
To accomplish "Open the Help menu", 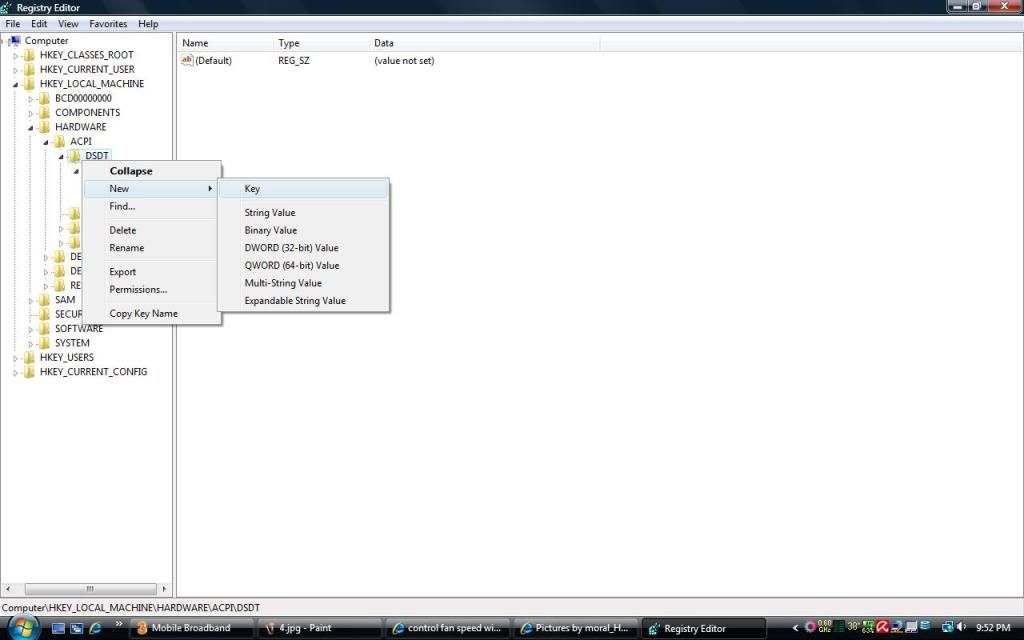I will (x=148, y=24).
